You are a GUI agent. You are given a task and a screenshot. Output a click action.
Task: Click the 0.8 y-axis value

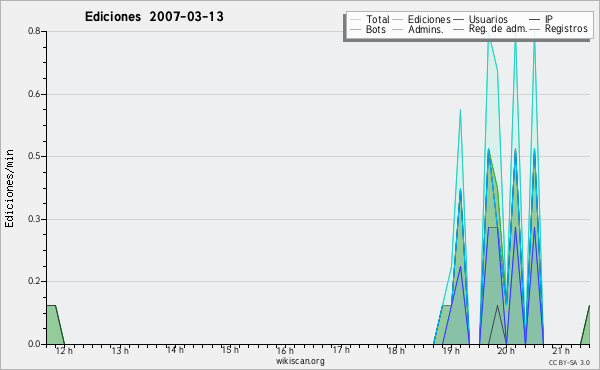(x=34, y=31)
